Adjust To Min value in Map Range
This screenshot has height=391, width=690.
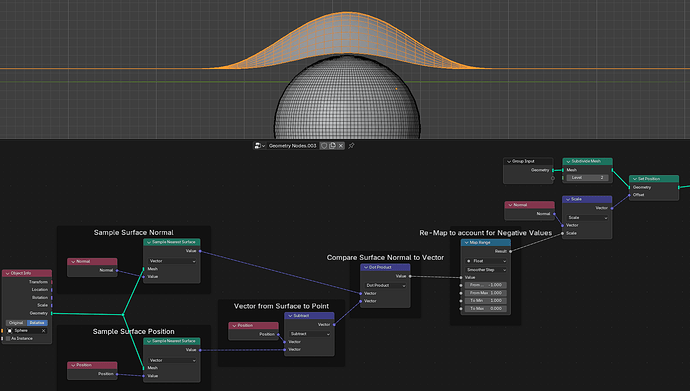tap(486, 301)
